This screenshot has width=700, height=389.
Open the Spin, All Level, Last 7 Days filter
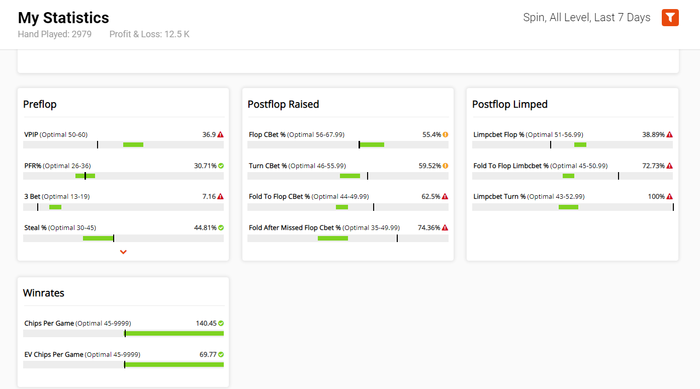[587, 17]
